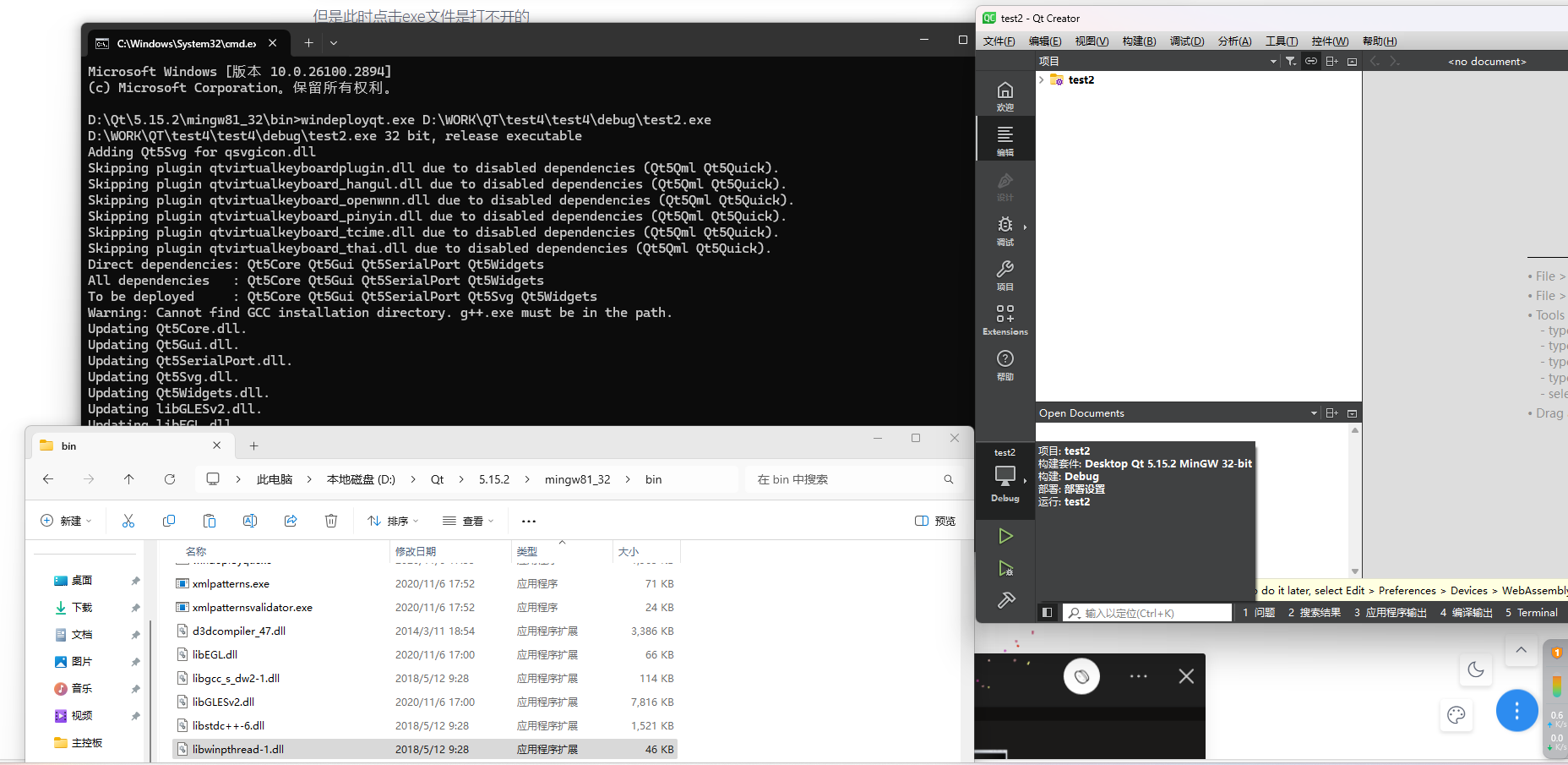The width and height of the screenshot is (1568, 765).
Task: Expand the breadcrumb chevron after mingw81_32
Action: (628, 479)
